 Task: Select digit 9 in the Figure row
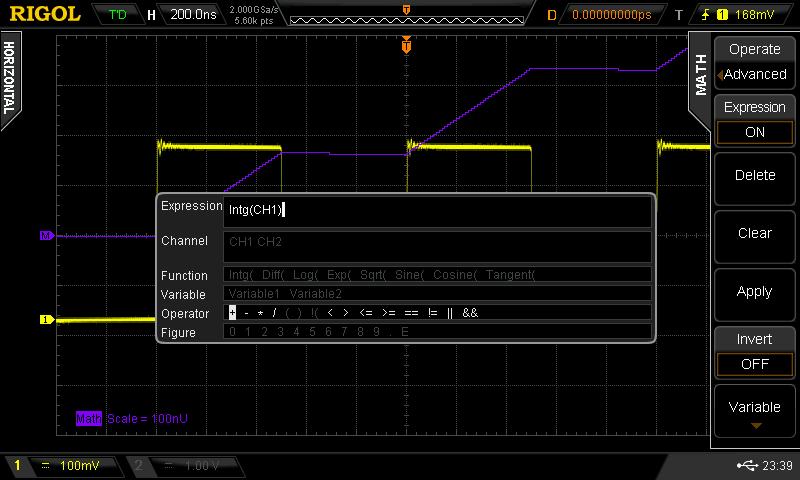(x=376, y=332)
